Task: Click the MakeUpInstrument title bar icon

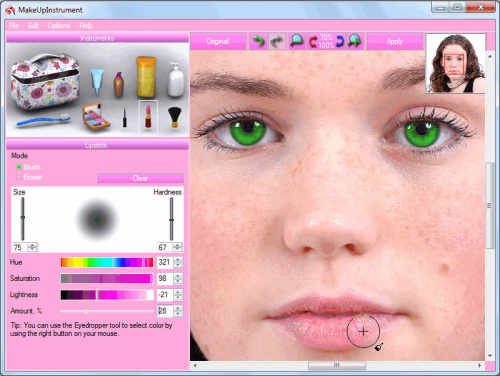Action: click(x=10, y=10)
